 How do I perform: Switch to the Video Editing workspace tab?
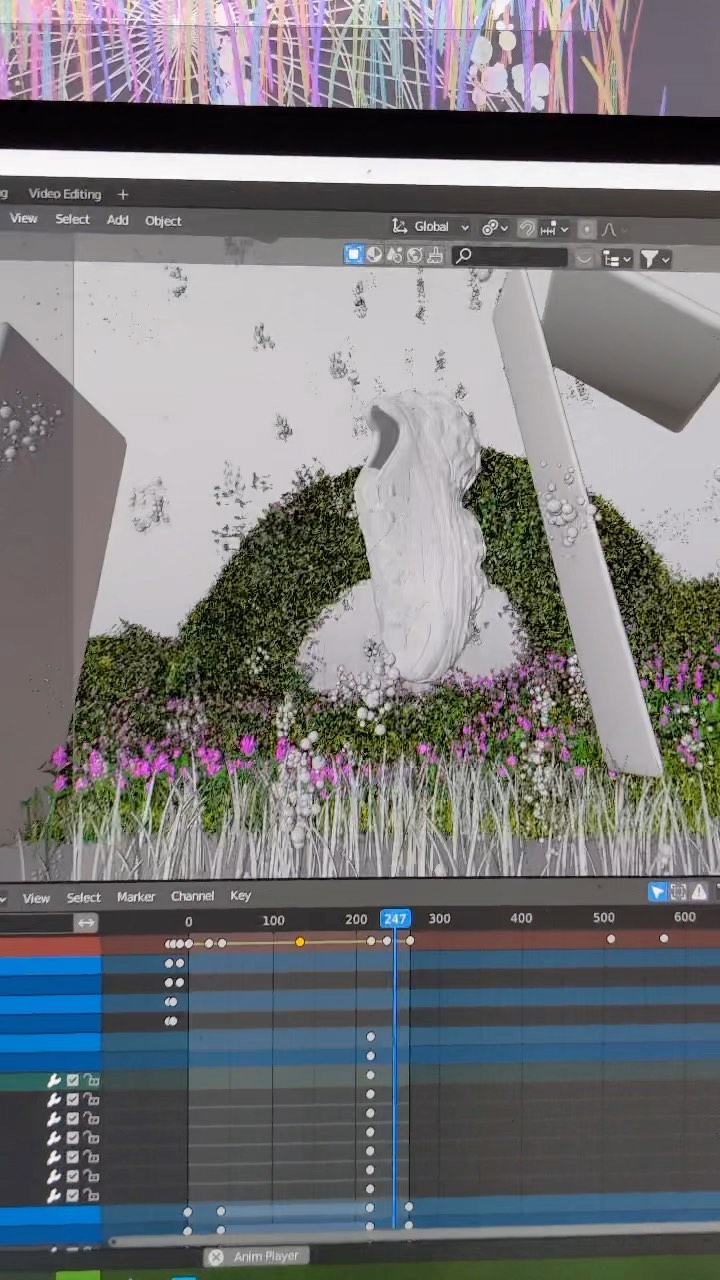pyautogui.click(x=64, y=194)
